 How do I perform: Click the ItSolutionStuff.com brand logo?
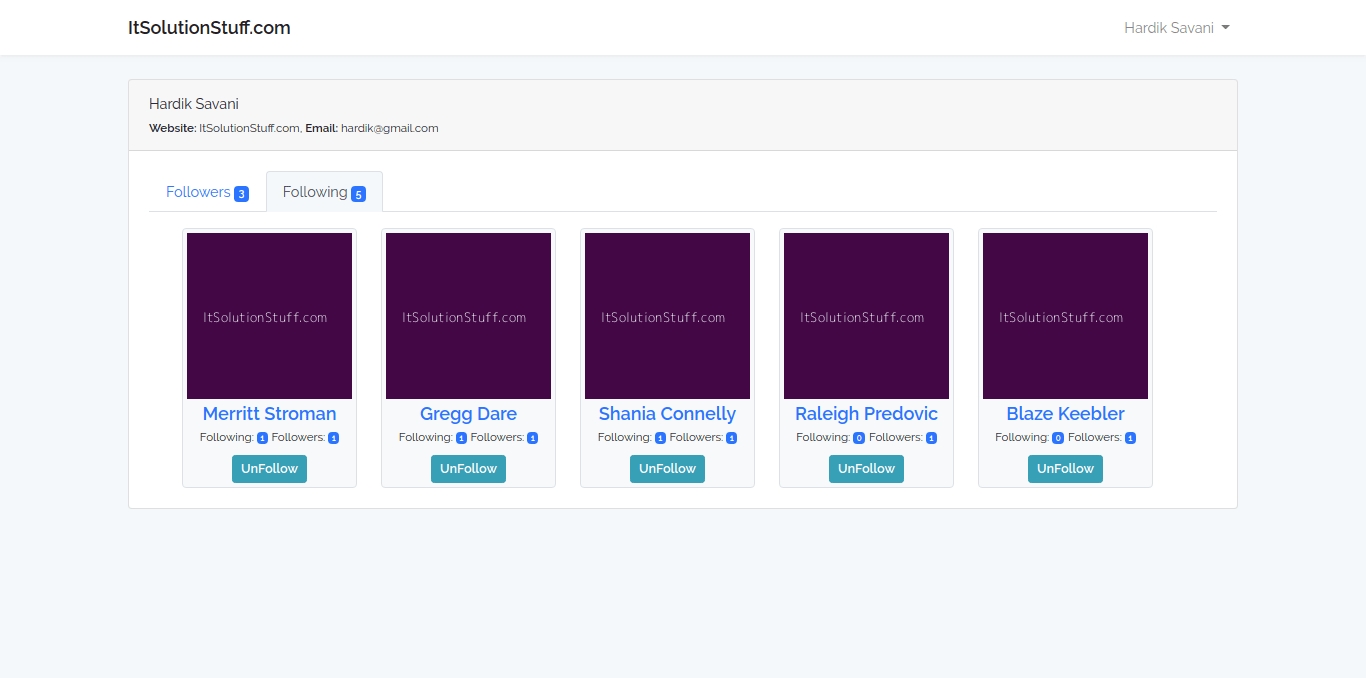209,28
